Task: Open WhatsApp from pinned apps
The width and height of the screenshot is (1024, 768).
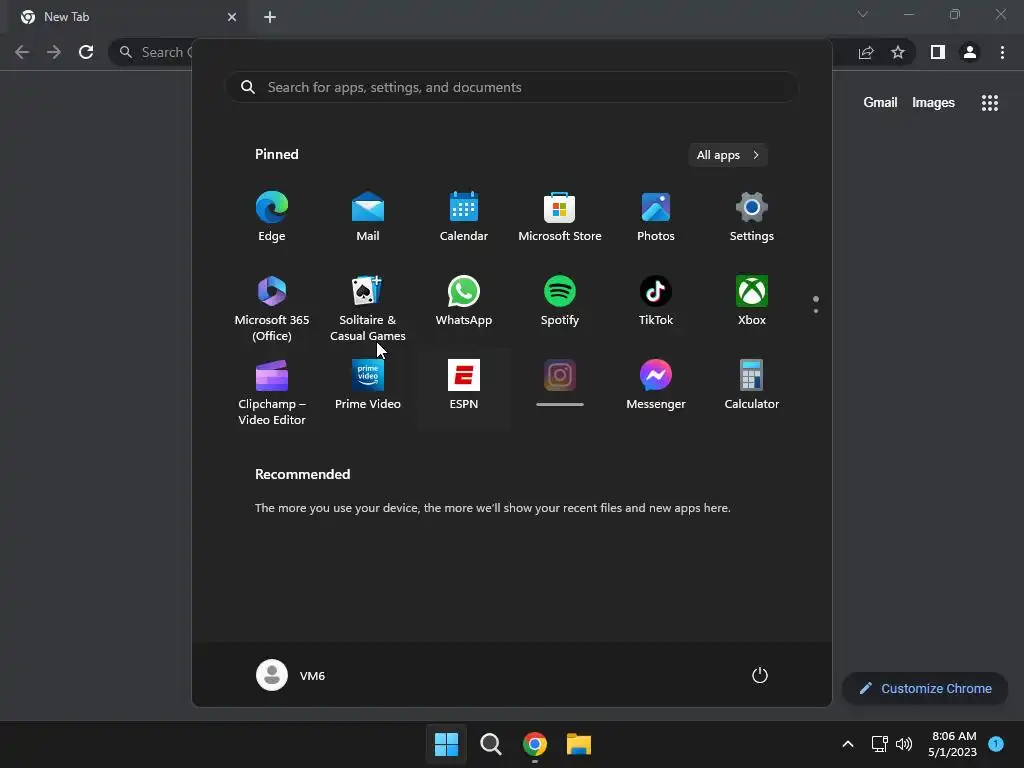Action: (x=464, y=300)
